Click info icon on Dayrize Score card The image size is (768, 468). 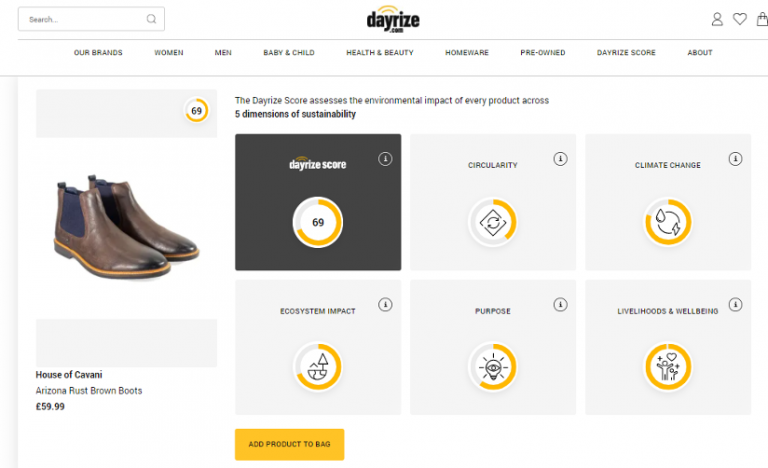tap(385, 159)
